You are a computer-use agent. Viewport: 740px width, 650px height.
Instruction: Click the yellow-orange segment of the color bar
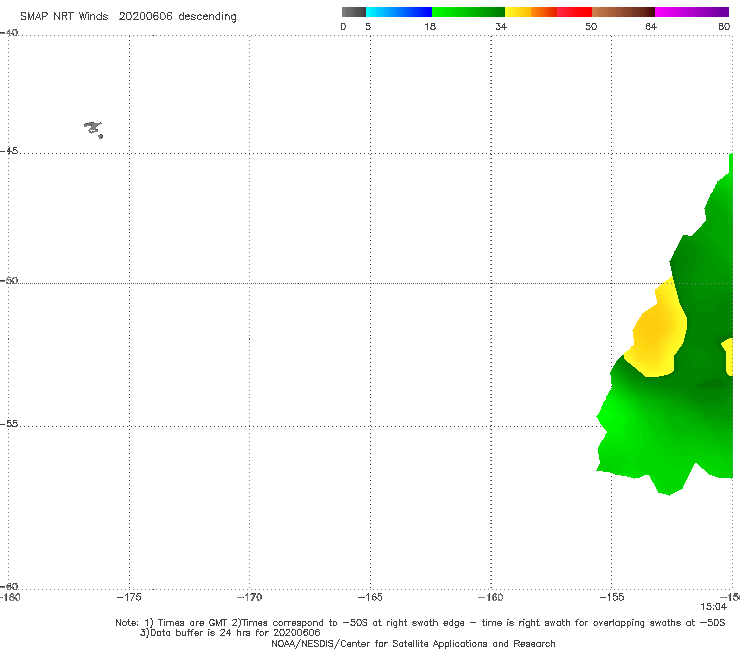[x=531, y=12]
